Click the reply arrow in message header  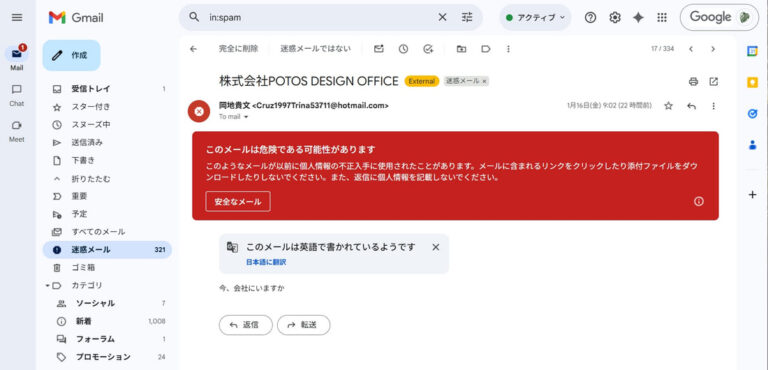[x=692, y=106]
